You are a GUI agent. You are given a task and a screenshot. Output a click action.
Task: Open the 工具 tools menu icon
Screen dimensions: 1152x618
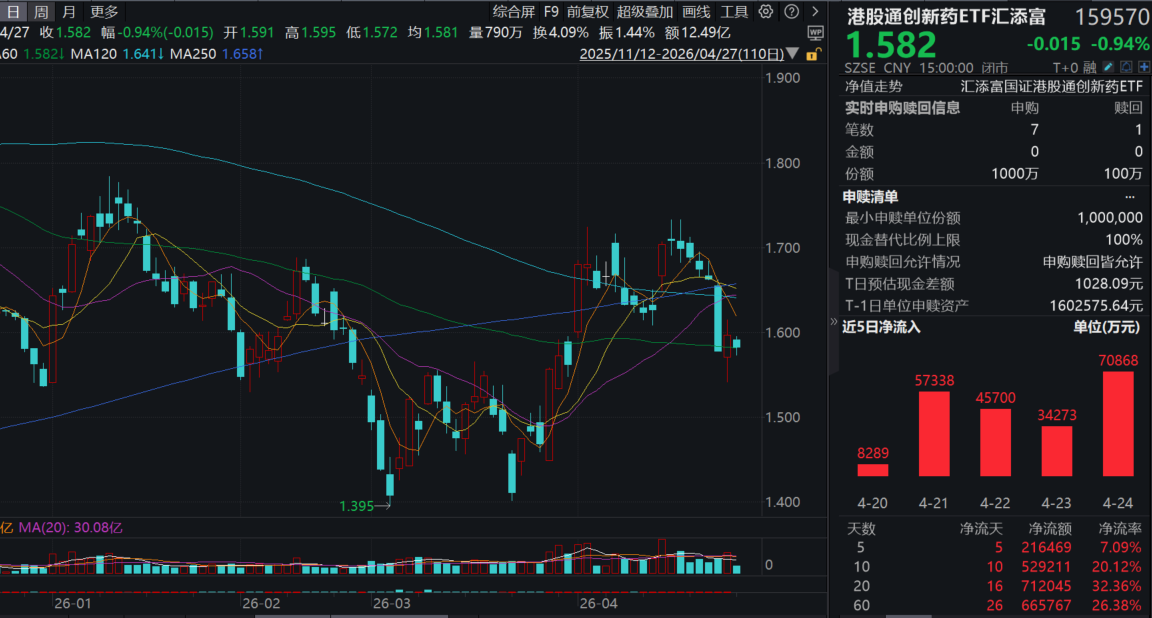click(x=736, y=11)
